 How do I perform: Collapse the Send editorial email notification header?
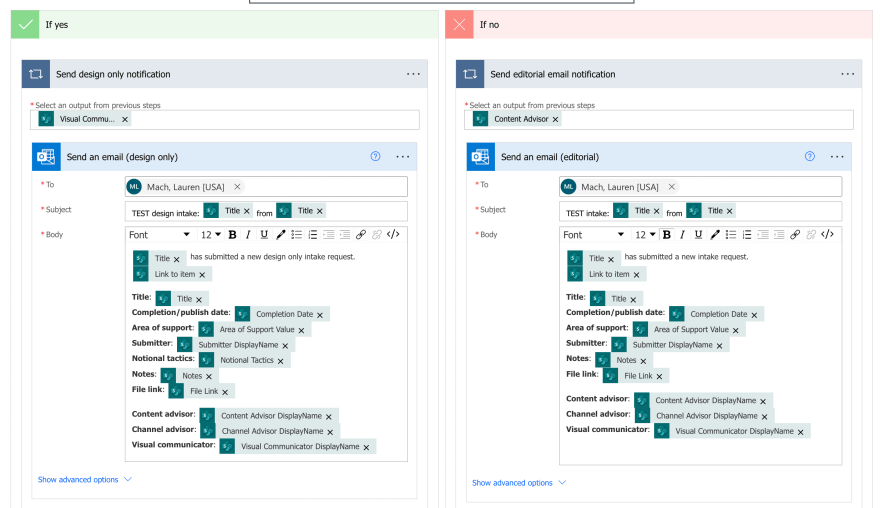(659, 74)
